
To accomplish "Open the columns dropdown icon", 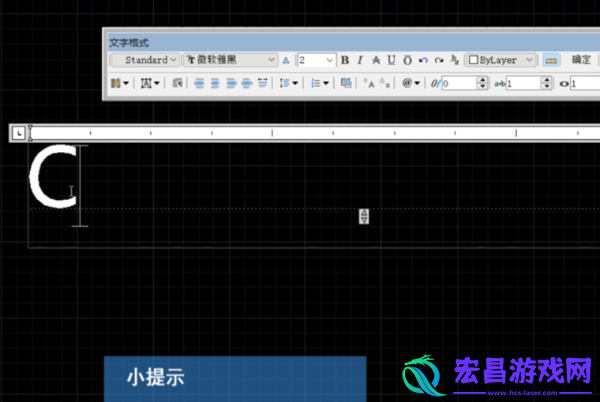I will click(x=119, y=83).
